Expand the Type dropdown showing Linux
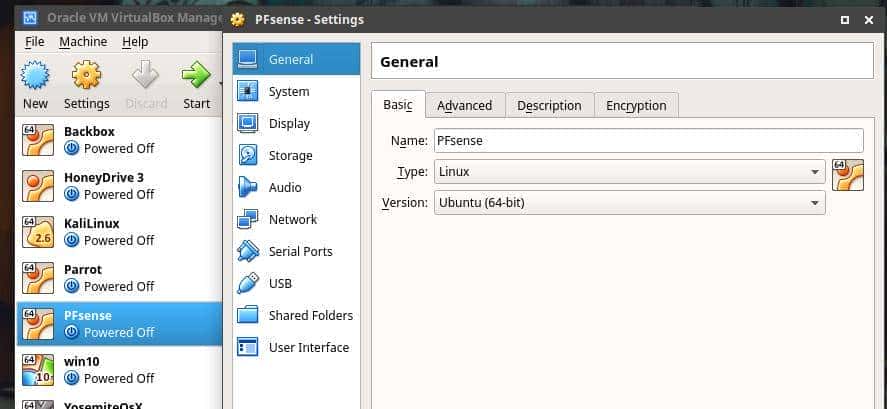887x409 pixels. tap(629, 172)
